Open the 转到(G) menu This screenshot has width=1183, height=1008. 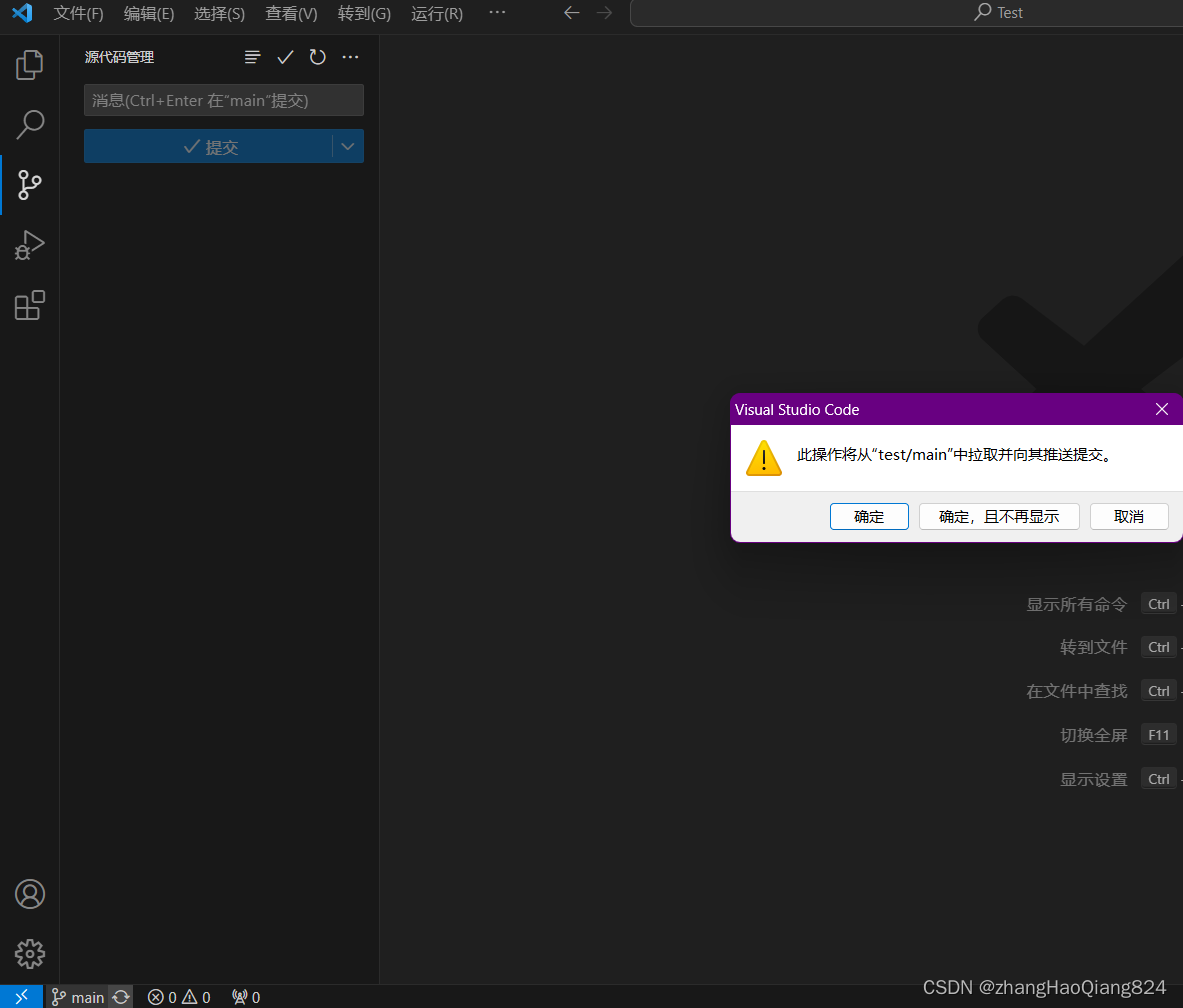[x=364, y=14]
